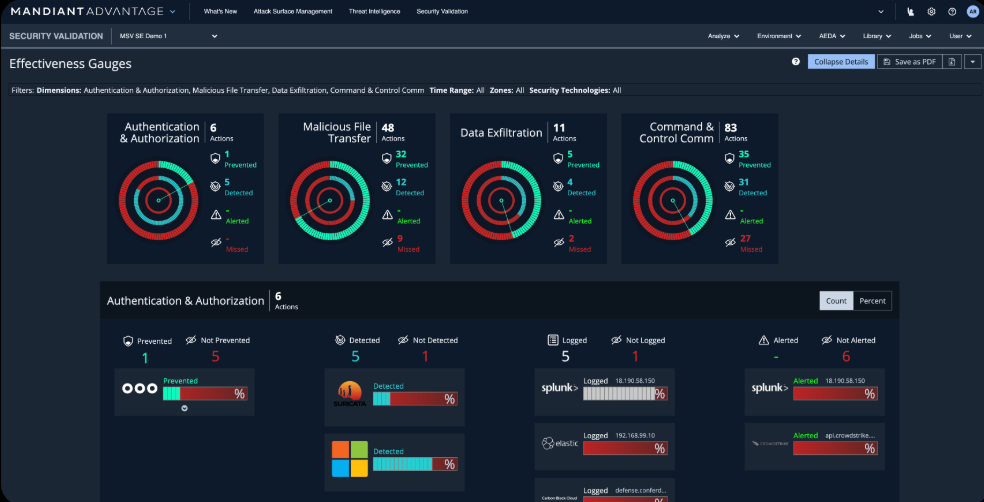The width and height of the screenshot is (984, 502).
Task: Expand the Jobs menu
Action: 920,36
